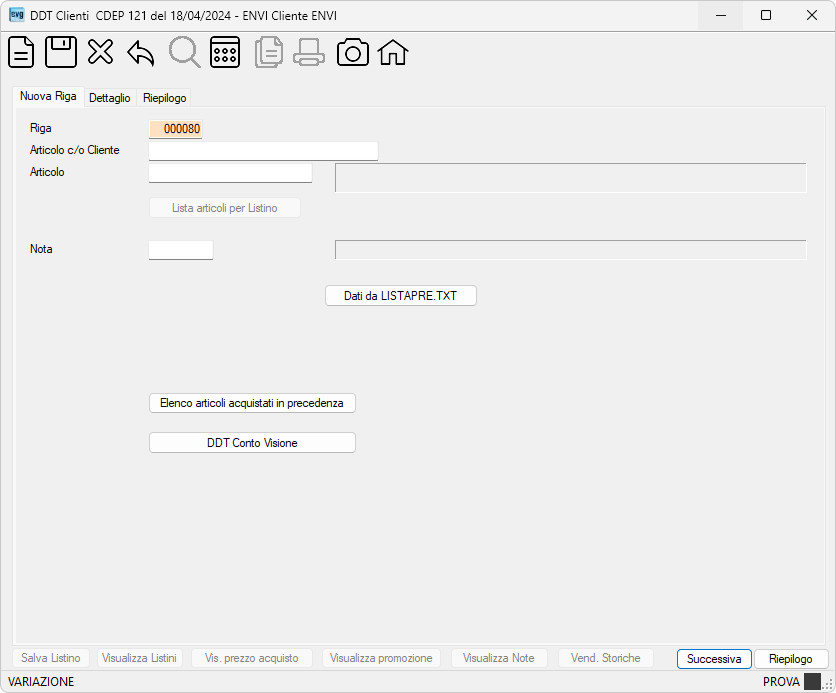The width and height of the screenshot is (836, 693).
Task: Click the Riepilogo button at bottom right
Action: click(791, 659)
